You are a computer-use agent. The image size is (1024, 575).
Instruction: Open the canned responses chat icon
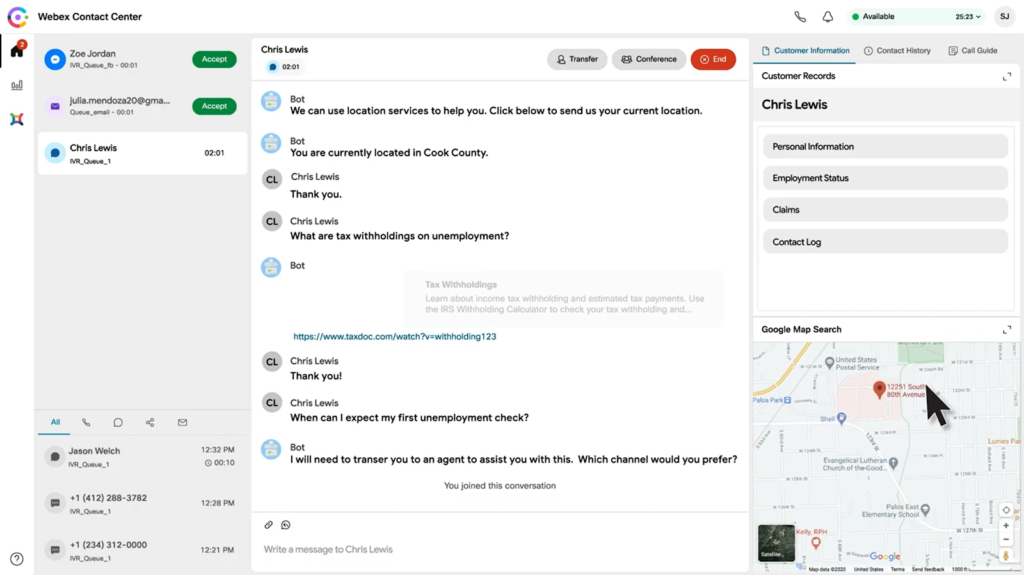(x=286, y=525)
